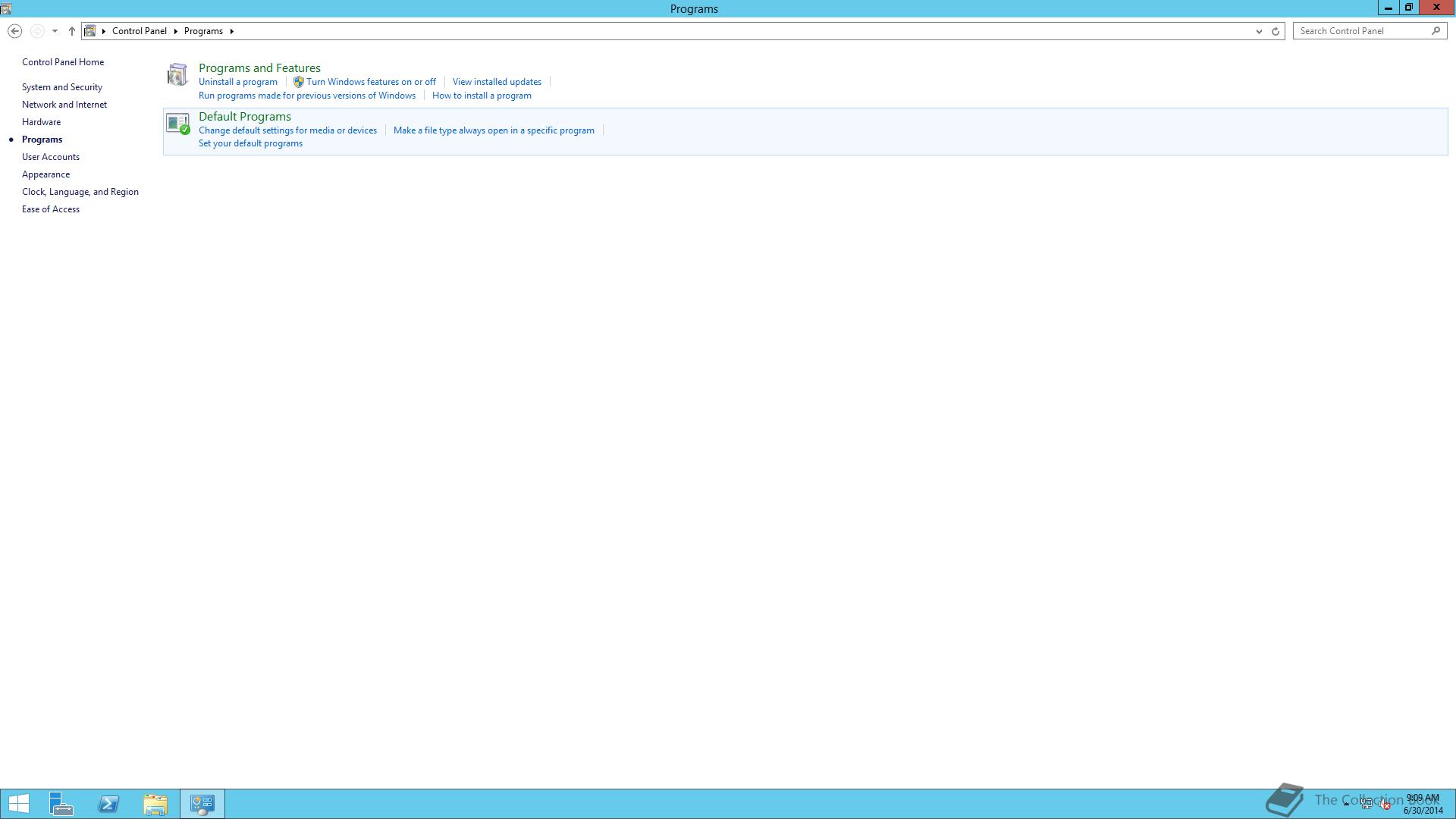Open System and Security category
The width and height of the screenshot is (1456, 819).
pos(62,87)
